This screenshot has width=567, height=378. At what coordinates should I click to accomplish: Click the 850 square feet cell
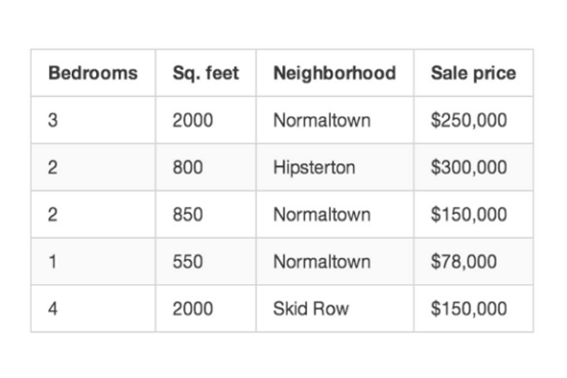tap(206, 215)
